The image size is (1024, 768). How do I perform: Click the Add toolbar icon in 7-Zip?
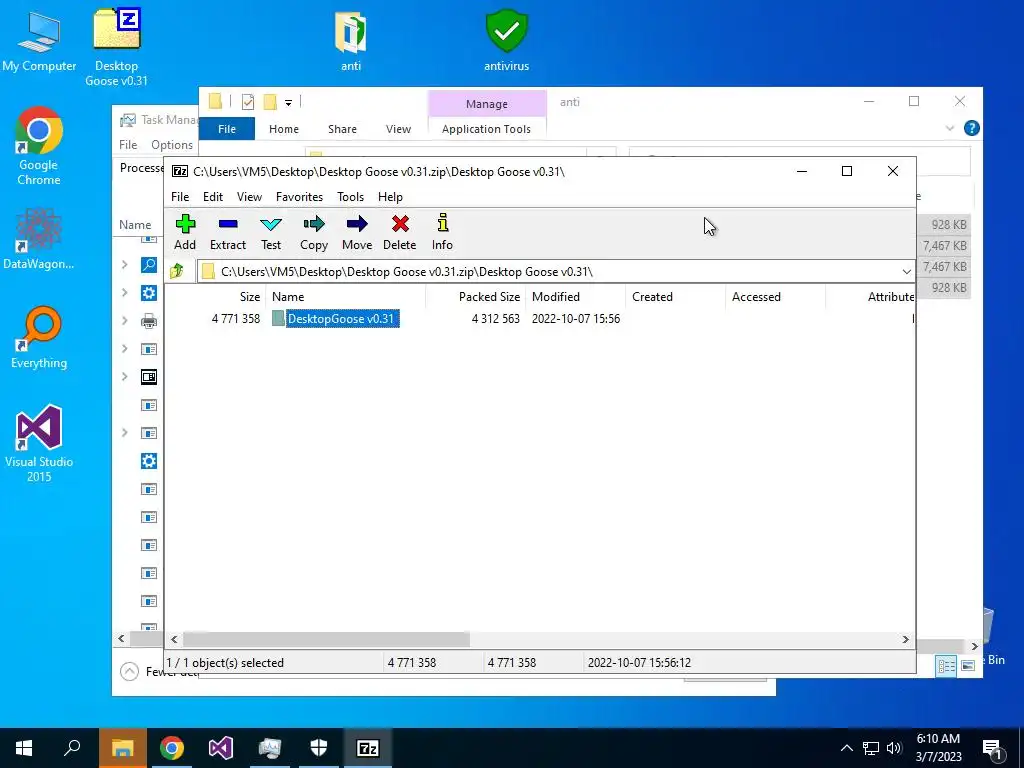[x=185, y=232]
